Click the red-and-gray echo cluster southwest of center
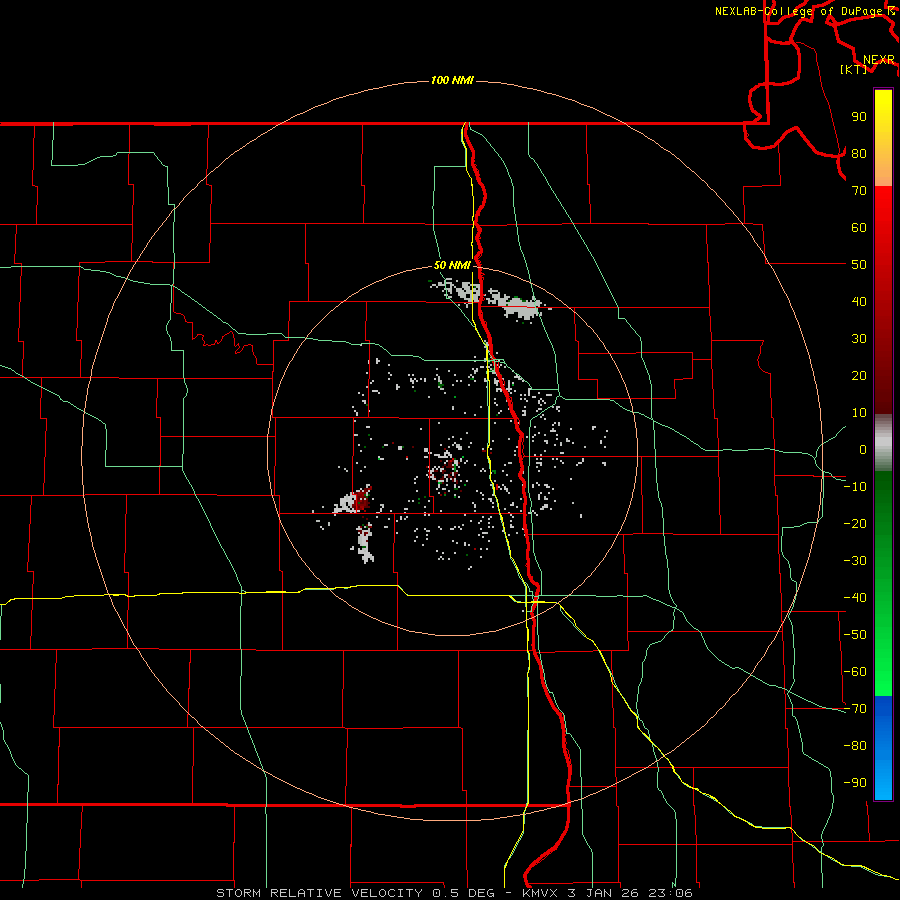 tap(354, 501)
